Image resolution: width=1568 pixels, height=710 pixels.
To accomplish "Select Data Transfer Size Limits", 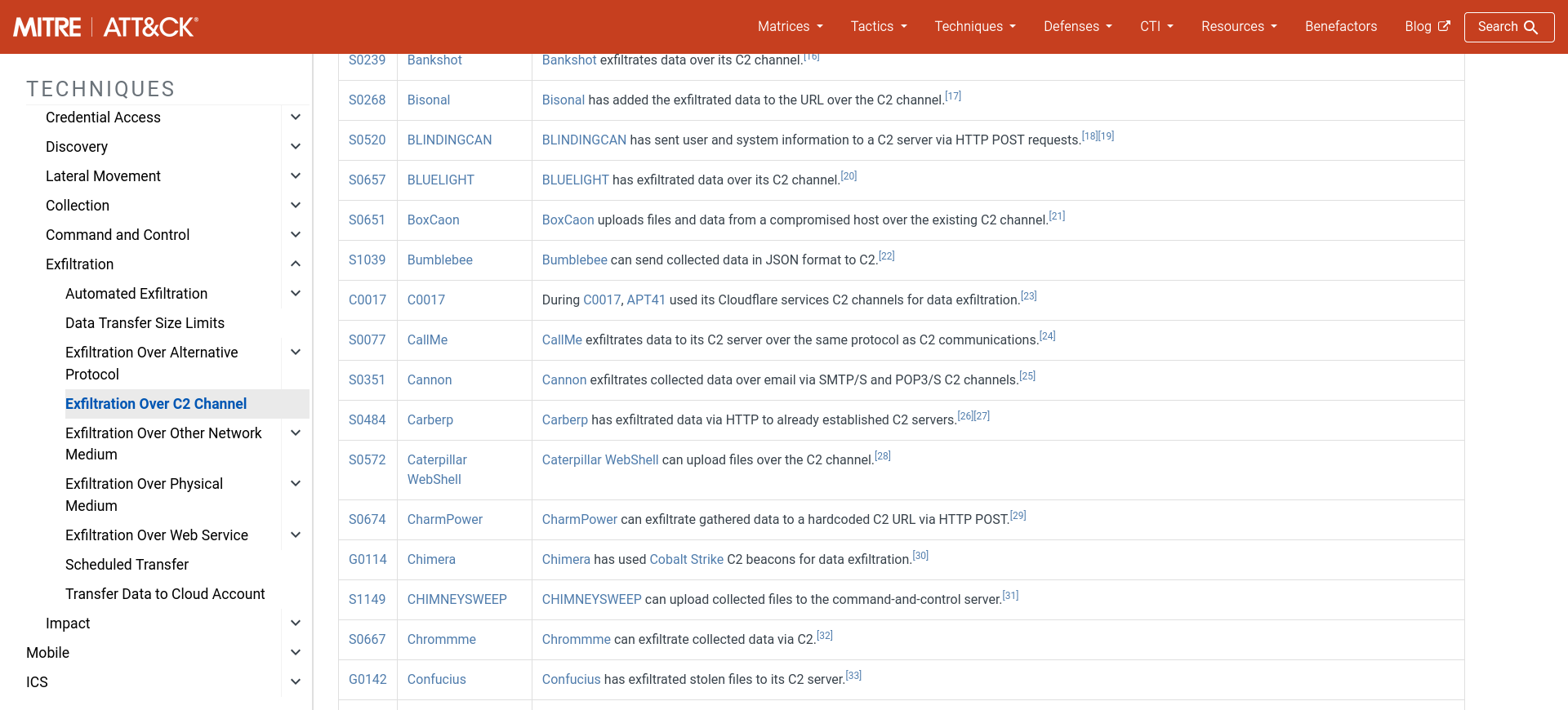I will (x=145, y=323).
